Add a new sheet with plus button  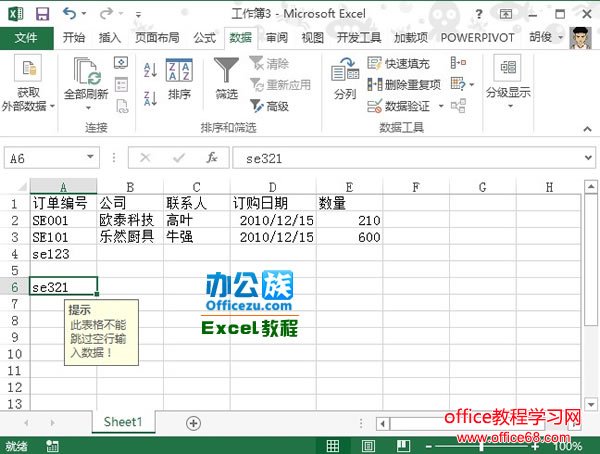[193, 423]
